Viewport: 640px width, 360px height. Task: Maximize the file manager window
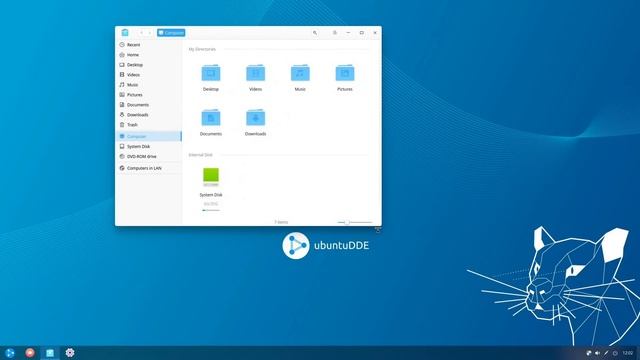pos(362,33)
